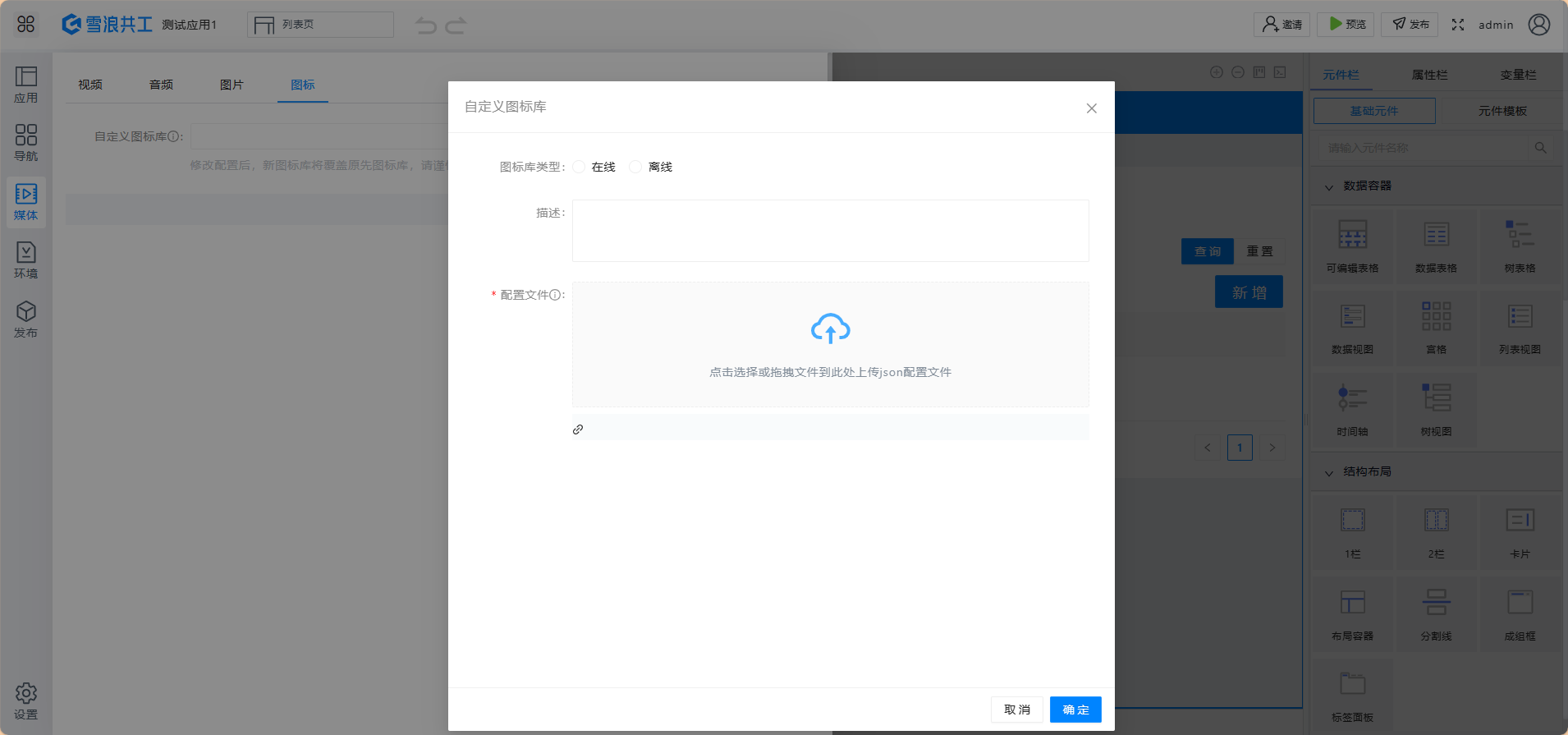Select the 可编辑表格 component
Image resolution: width=1568 pixels, height=735 pixels.
1353,246
